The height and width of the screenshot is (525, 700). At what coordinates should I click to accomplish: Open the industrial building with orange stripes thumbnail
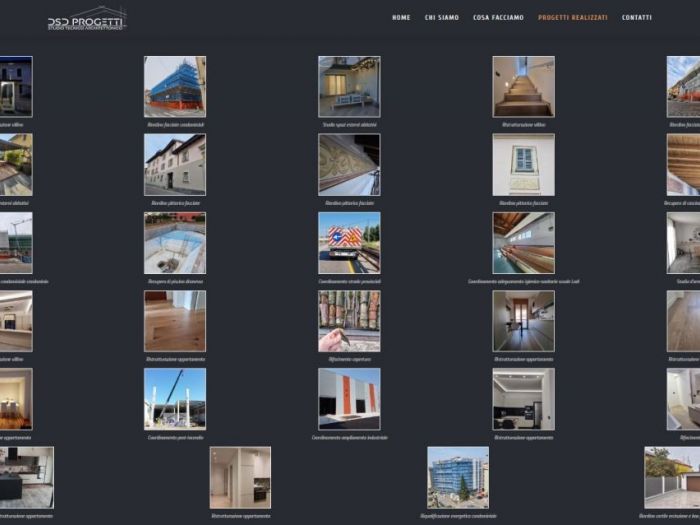pyautogui.click(x=349, y=399)
